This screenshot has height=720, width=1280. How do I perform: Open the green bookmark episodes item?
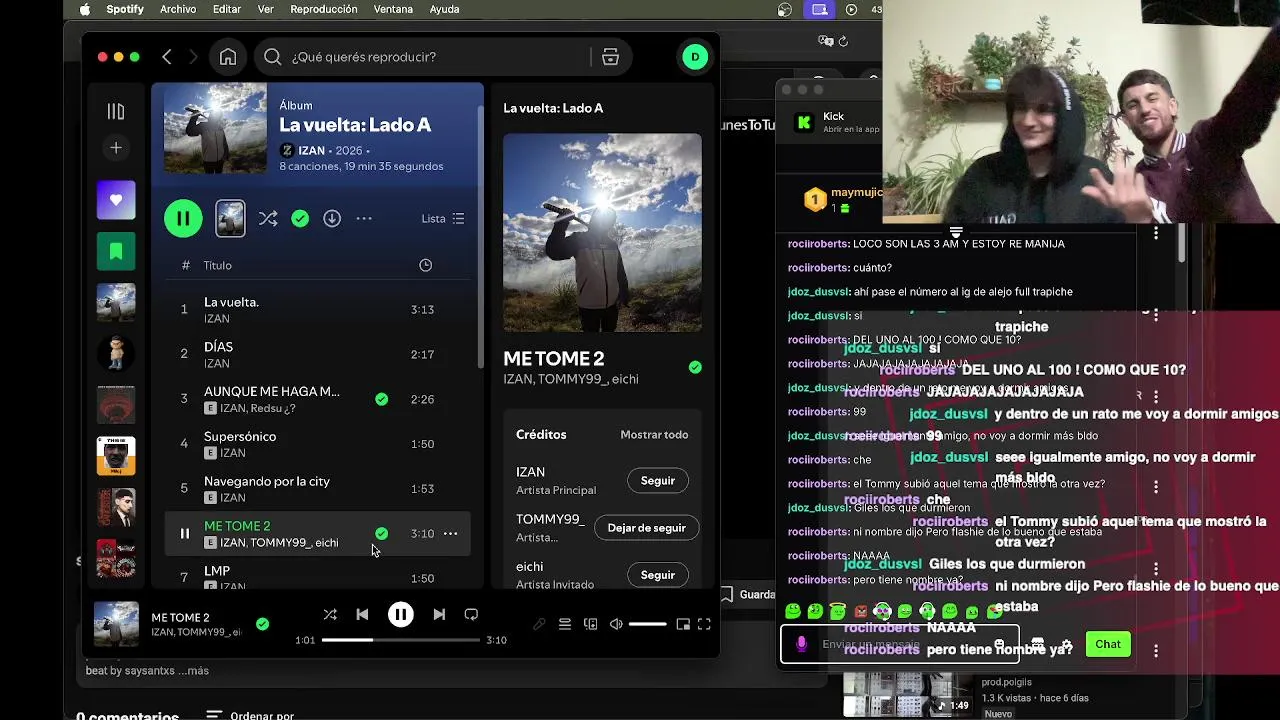click(x=116, y=251)
